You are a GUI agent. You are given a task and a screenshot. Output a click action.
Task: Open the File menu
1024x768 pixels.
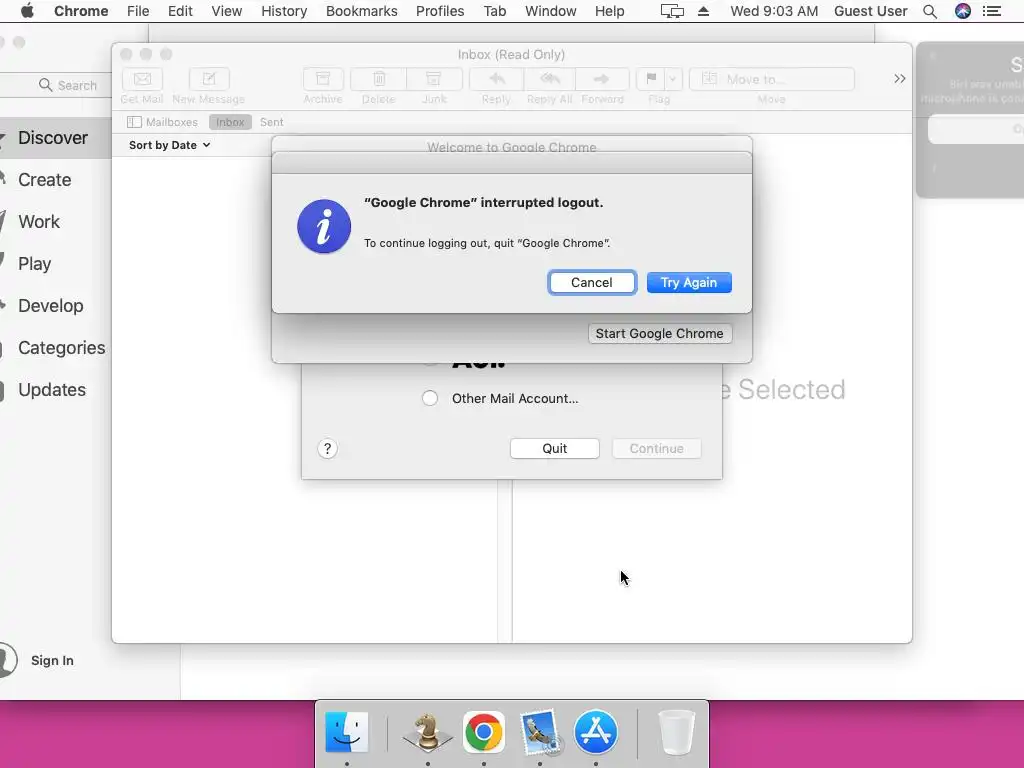138,11
